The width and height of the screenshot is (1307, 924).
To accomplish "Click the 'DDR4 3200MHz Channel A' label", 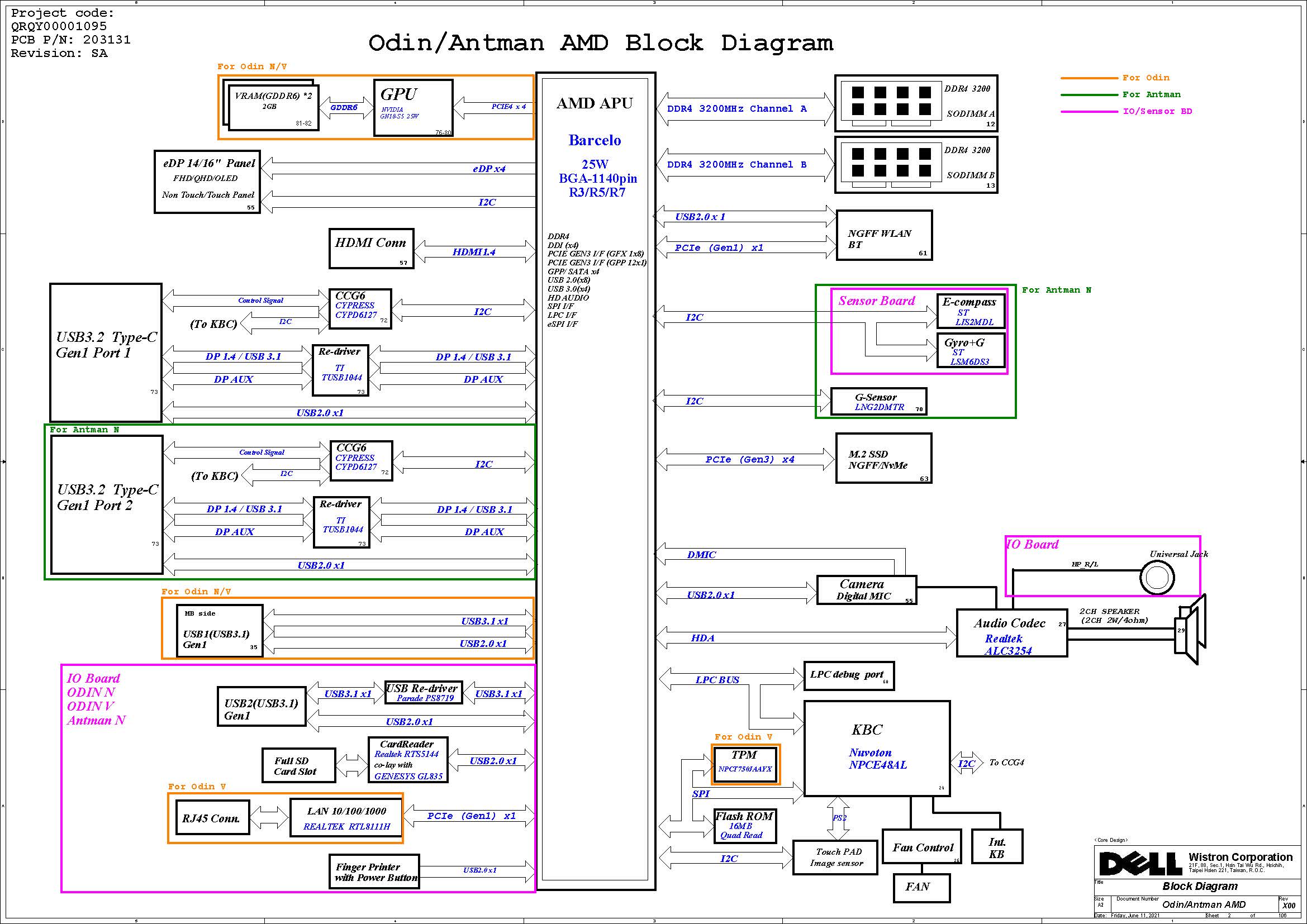I will [736, 109].
